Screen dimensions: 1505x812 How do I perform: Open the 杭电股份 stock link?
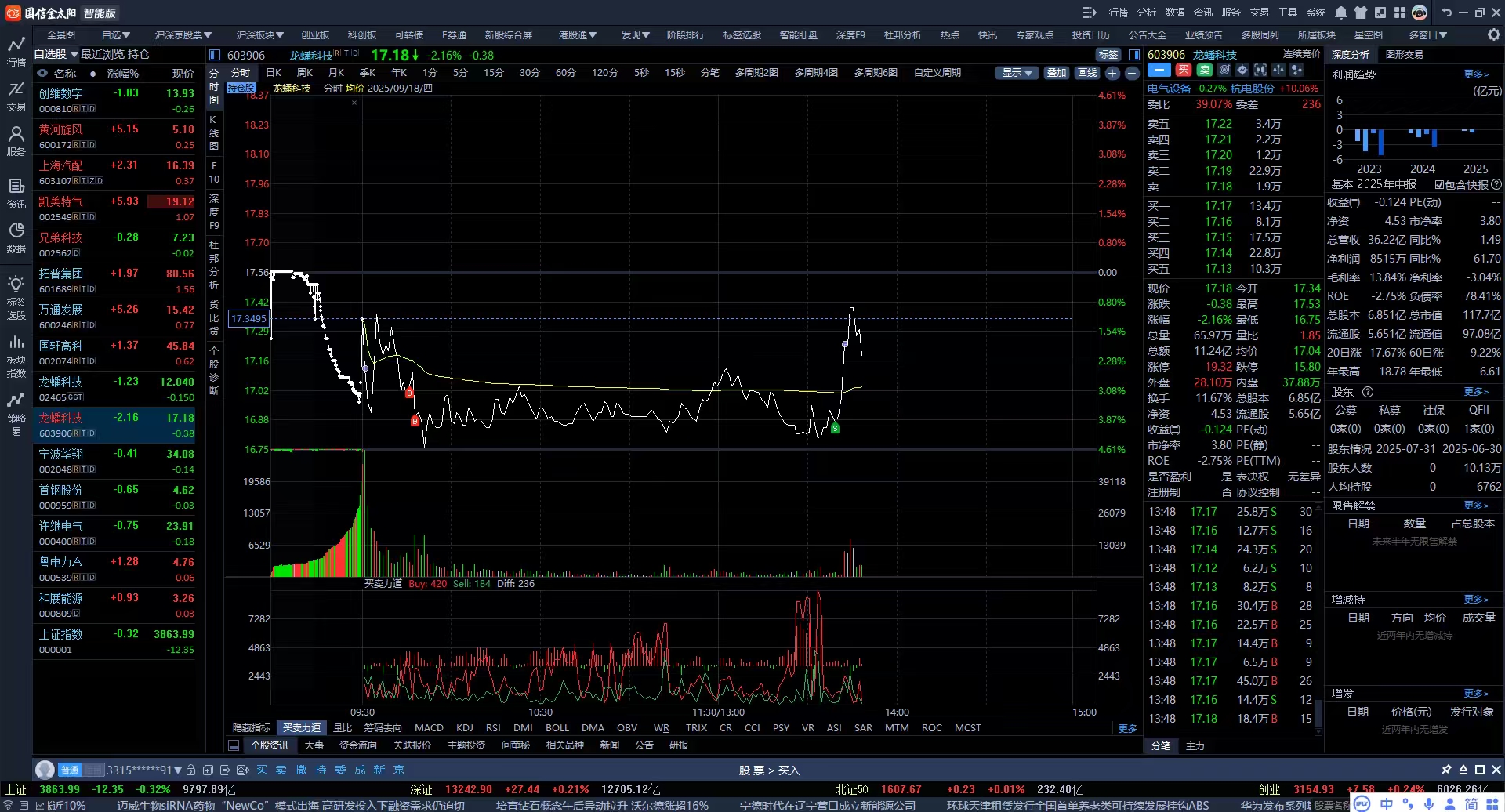coord(1252,89)
